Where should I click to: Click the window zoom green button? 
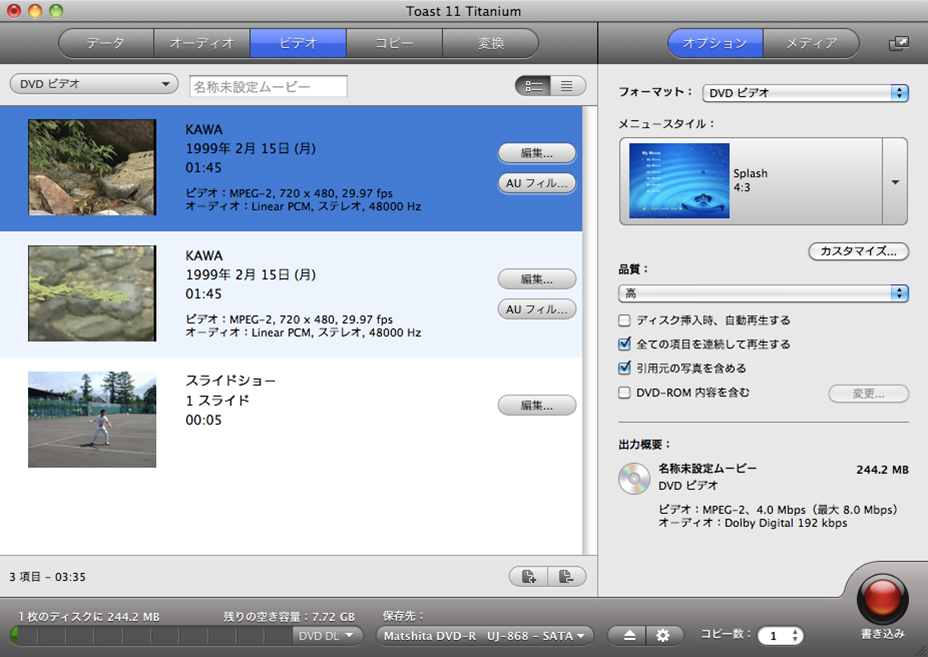[56, 11]
